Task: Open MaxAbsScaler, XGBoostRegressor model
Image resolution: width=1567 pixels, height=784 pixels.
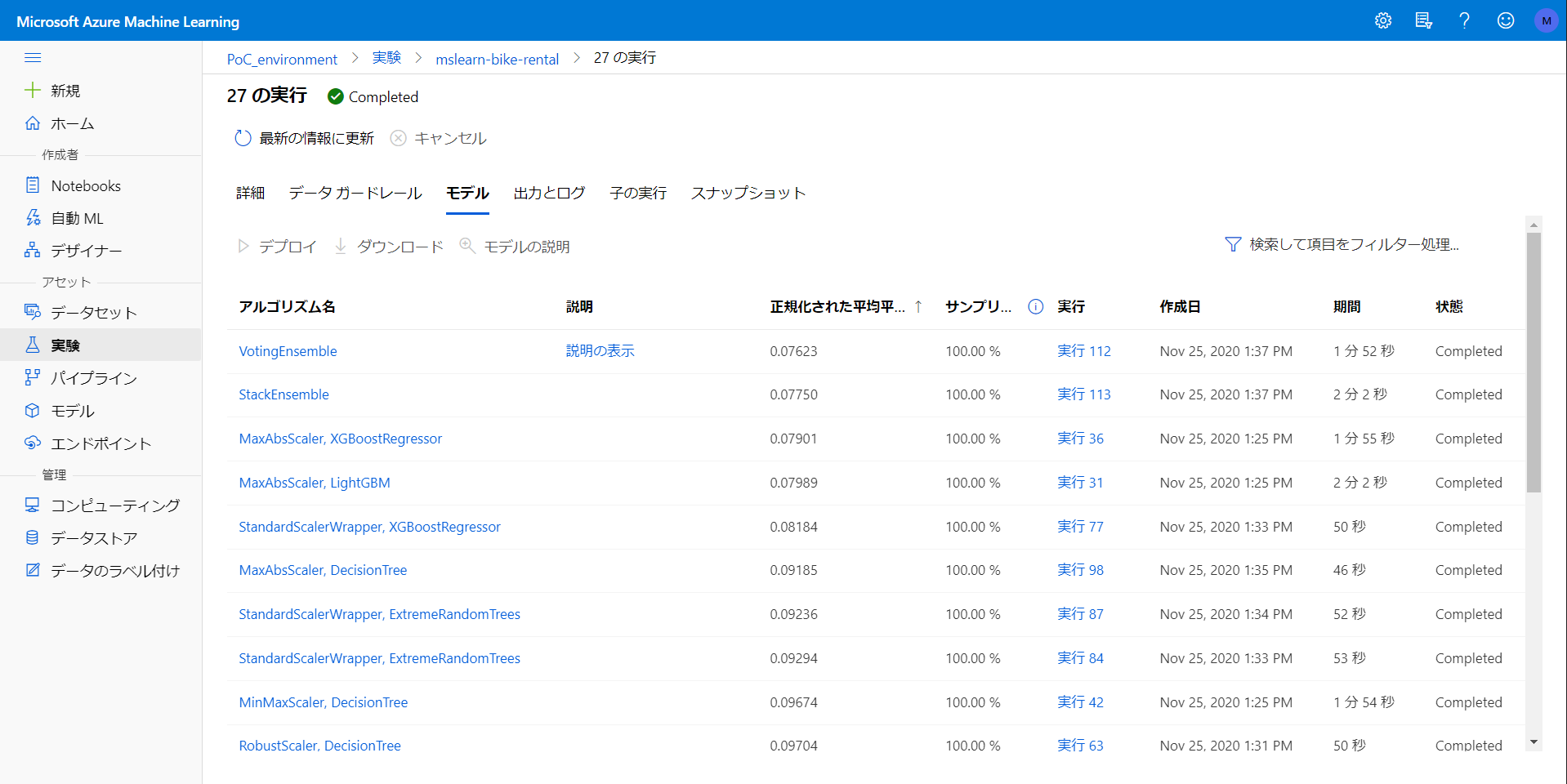Action: [x=340, y=439]
